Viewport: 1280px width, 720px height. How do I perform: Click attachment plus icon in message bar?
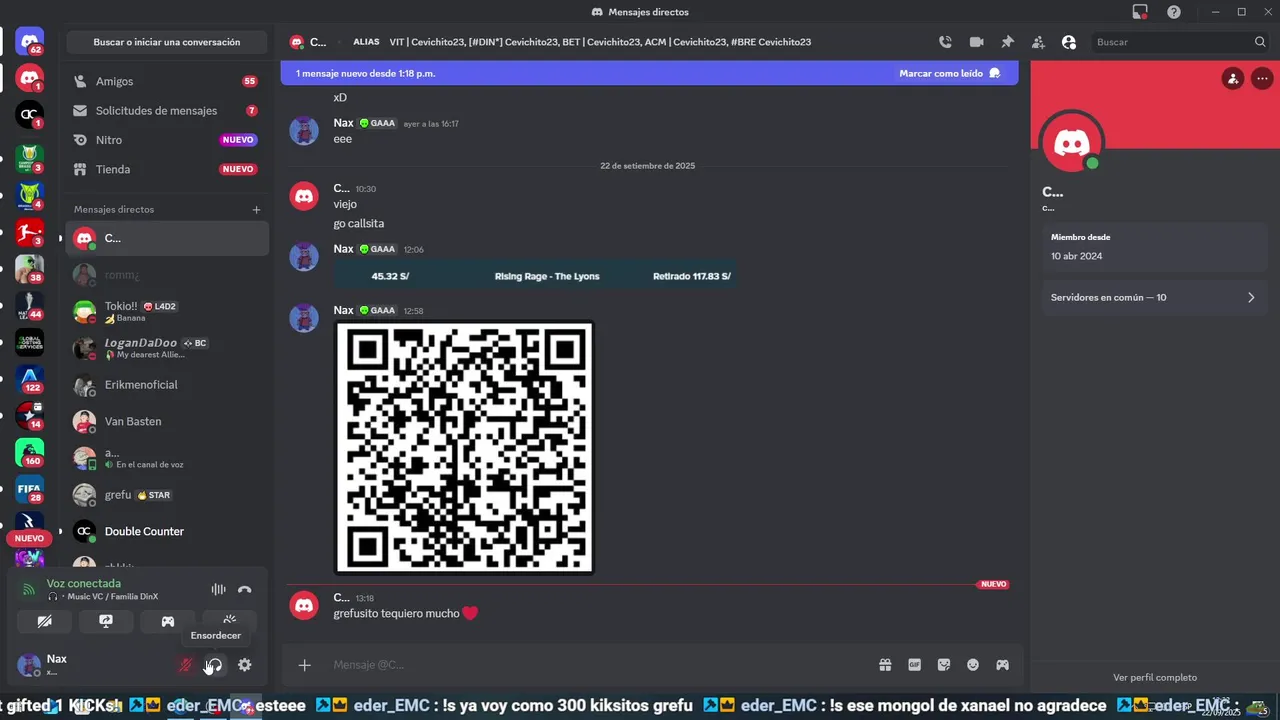(x=305, y=665)
